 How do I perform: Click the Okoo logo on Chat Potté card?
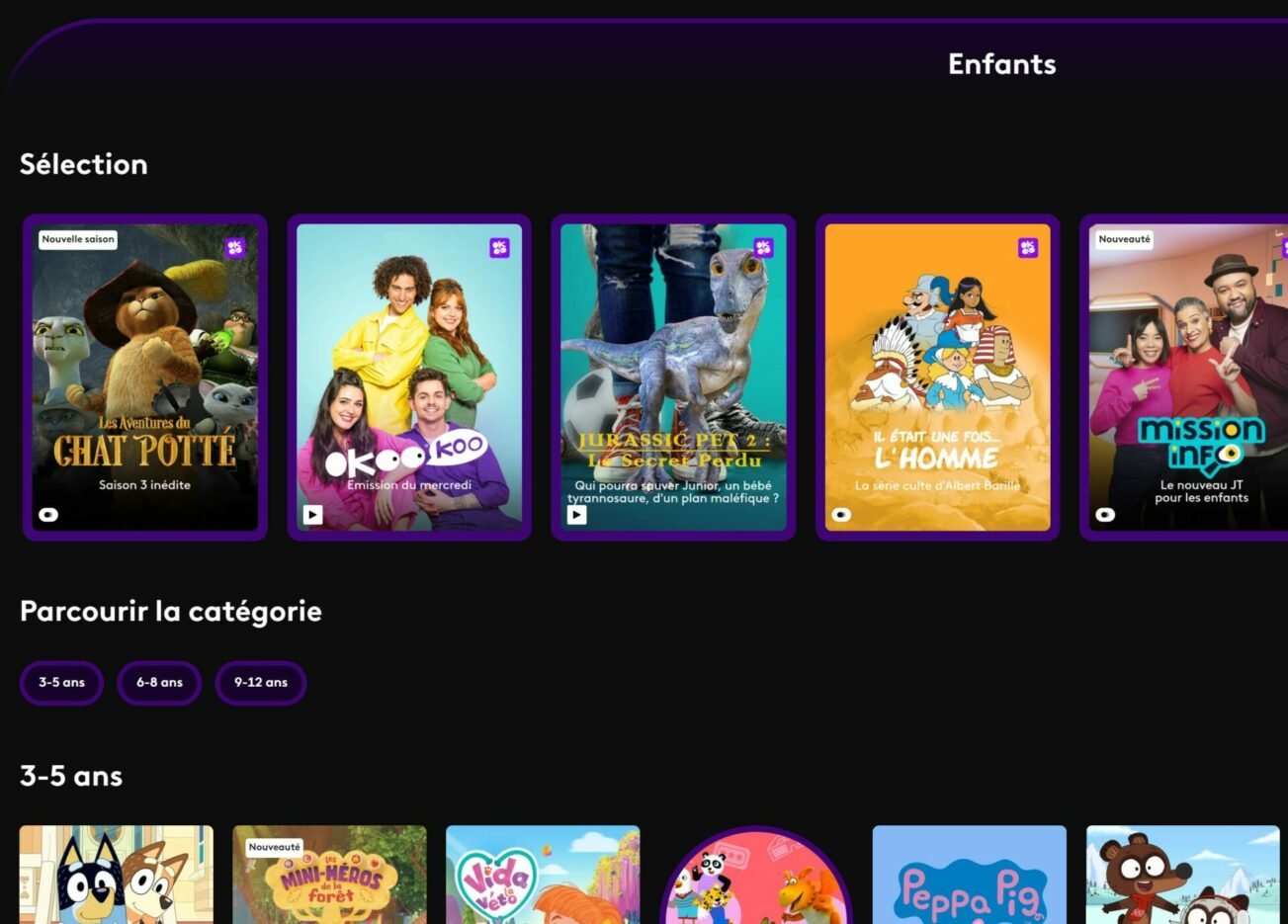point(235,247)
